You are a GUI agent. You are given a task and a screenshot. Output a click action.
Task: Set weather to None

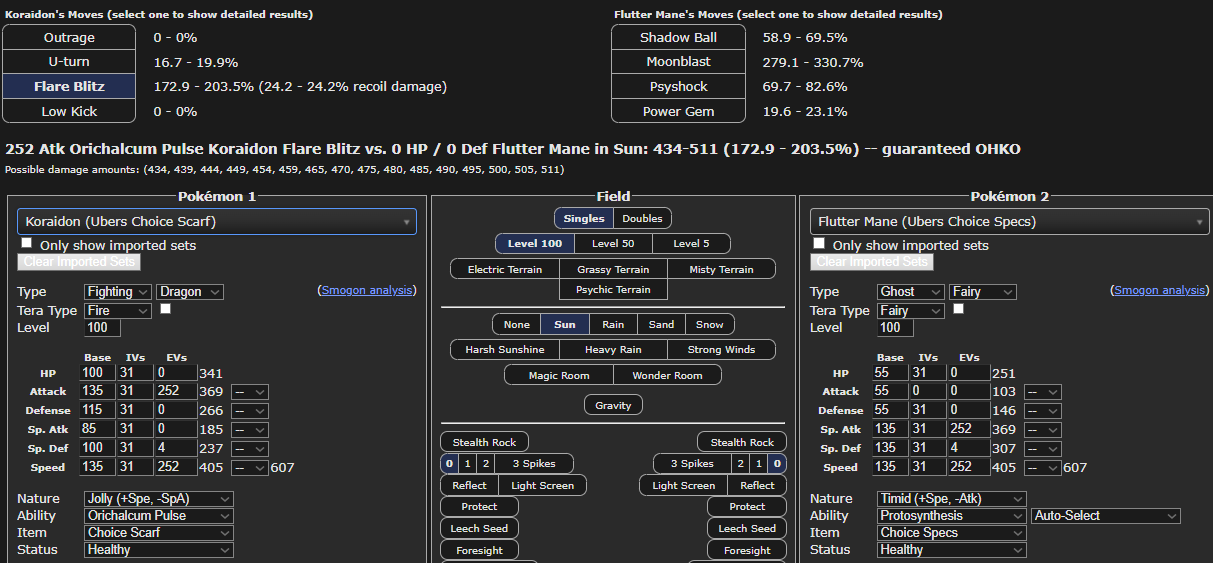point(517,324)
